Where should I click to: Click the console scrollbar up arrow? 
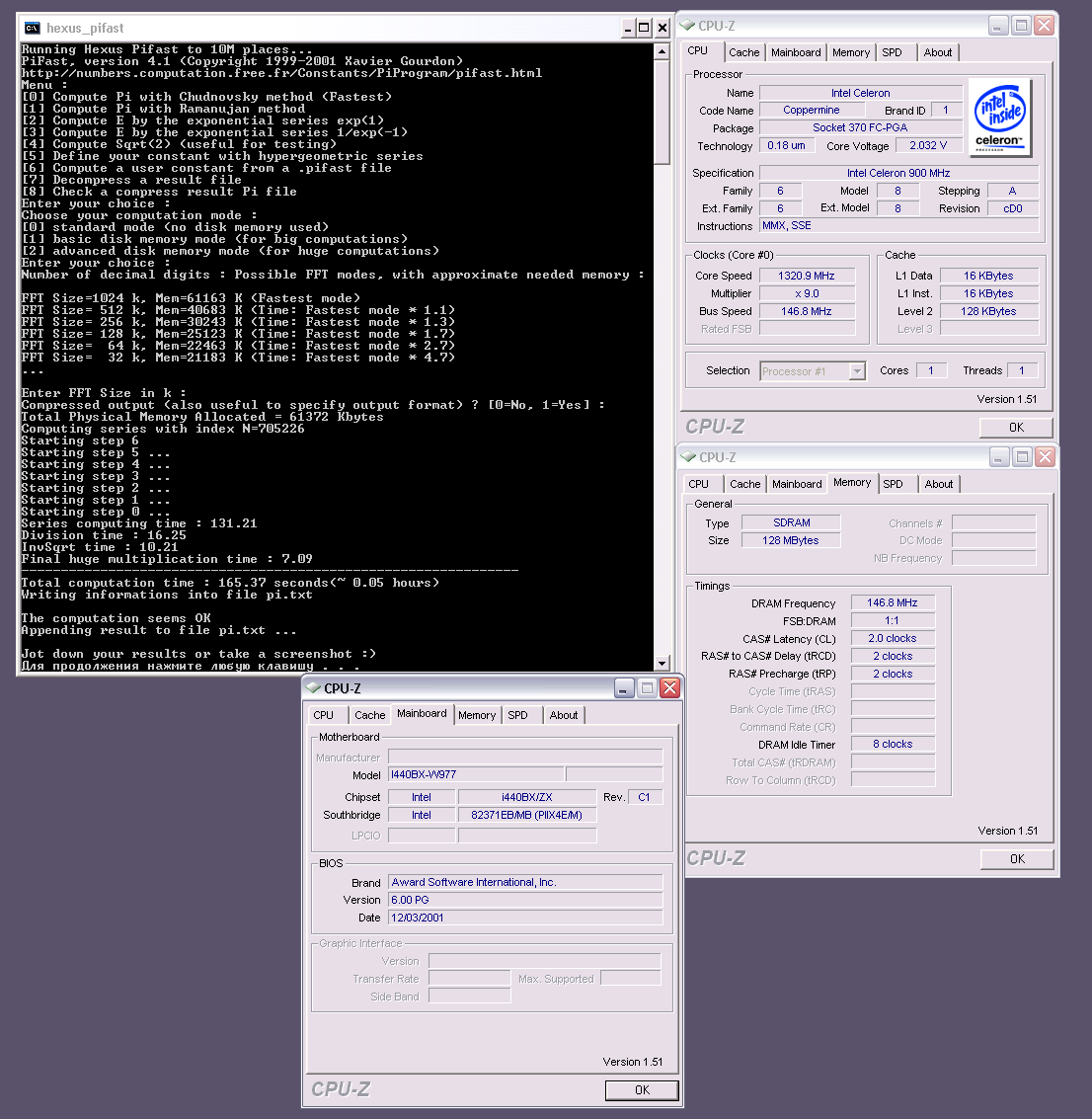pyautogui.click(x=662, y=51)
